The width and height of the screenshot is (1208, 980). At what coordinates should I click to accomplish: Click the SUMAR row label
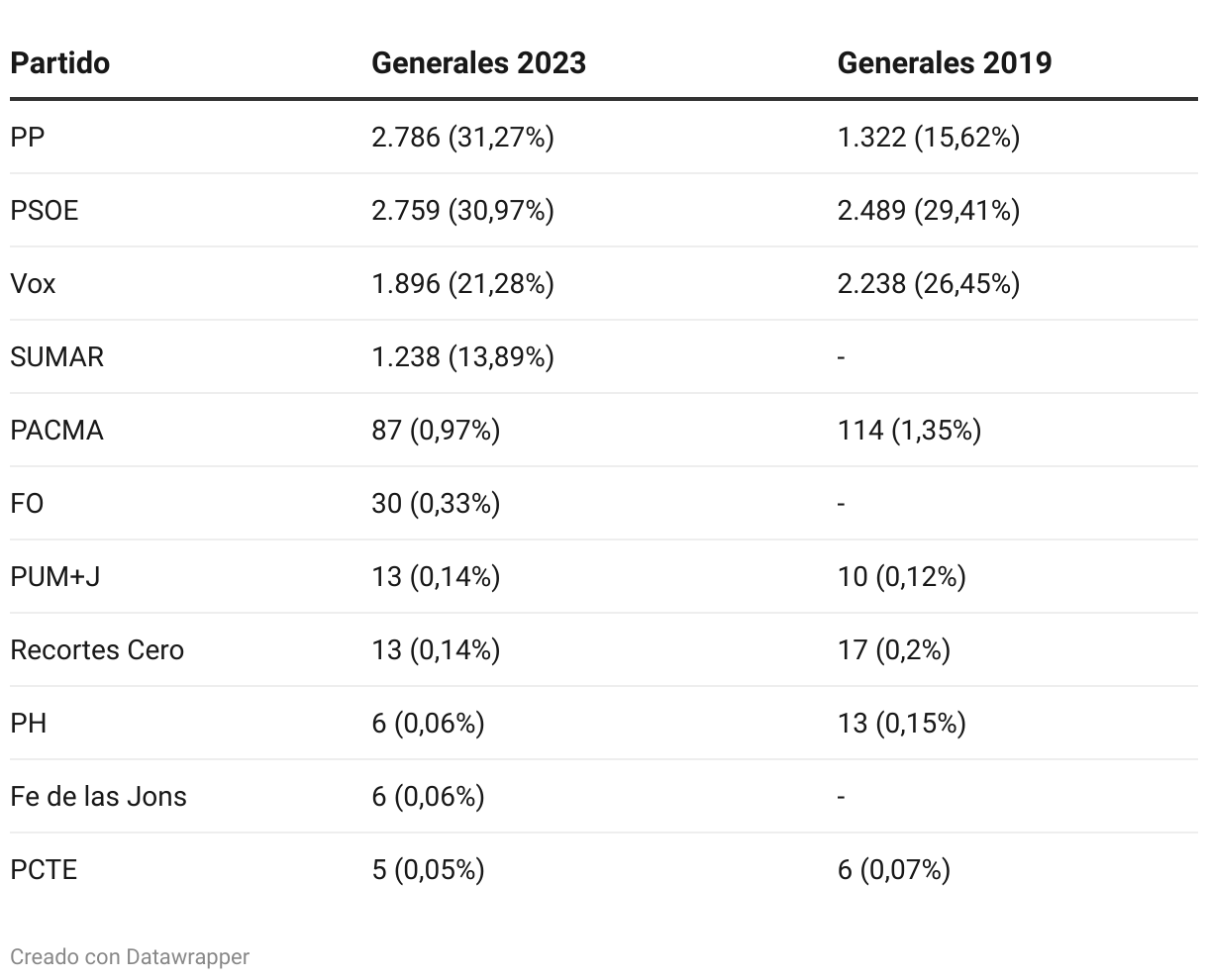coord(56,357)
